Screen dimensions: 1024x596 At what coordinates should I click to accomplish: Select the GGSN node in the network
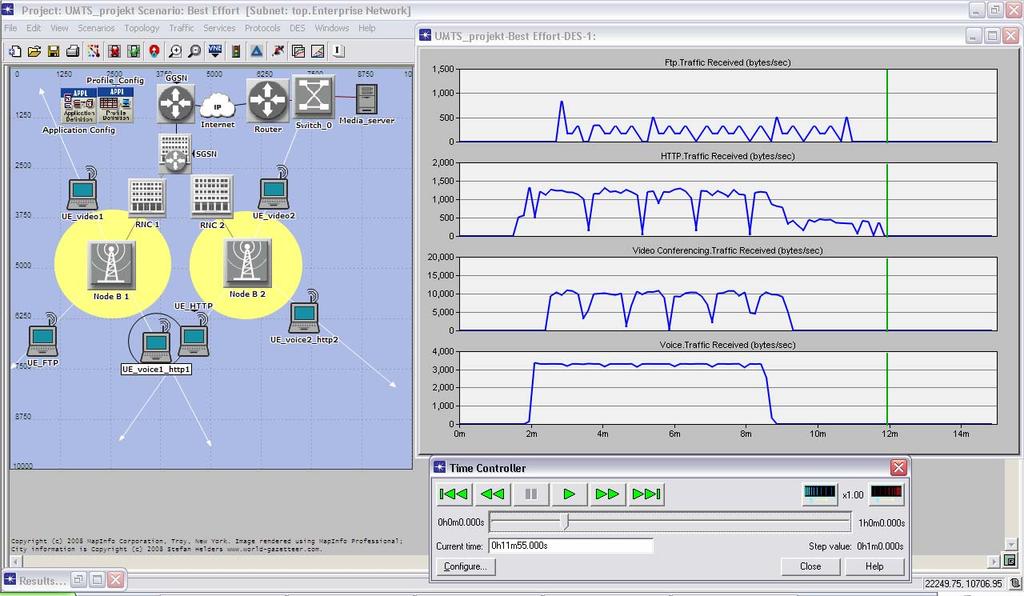(176, 102)
